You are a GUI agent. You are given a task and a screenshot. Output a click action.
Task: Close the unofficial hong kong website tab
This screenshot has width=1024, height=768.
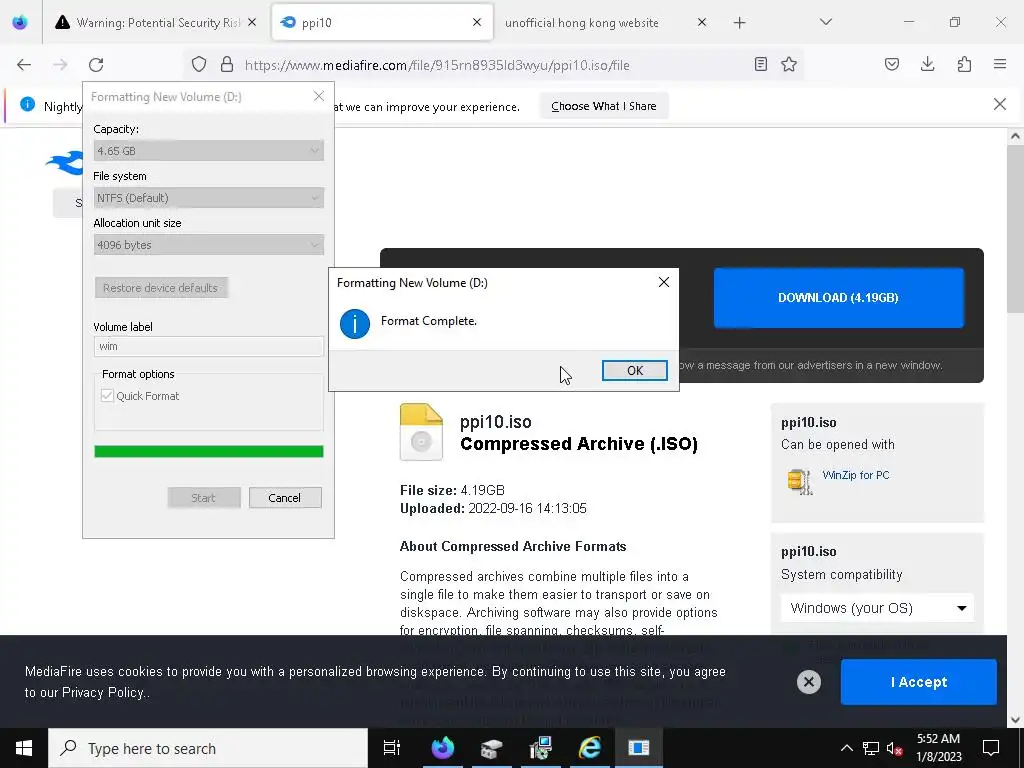click(701, 22)
